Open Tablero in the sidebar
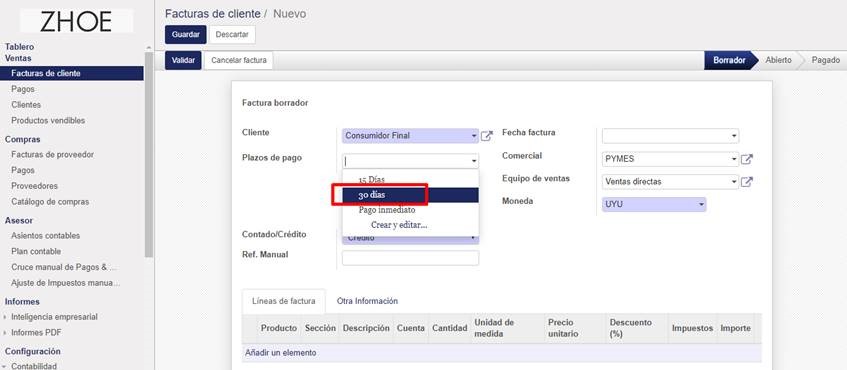847x370 pixels. click(x=19, y=47)
